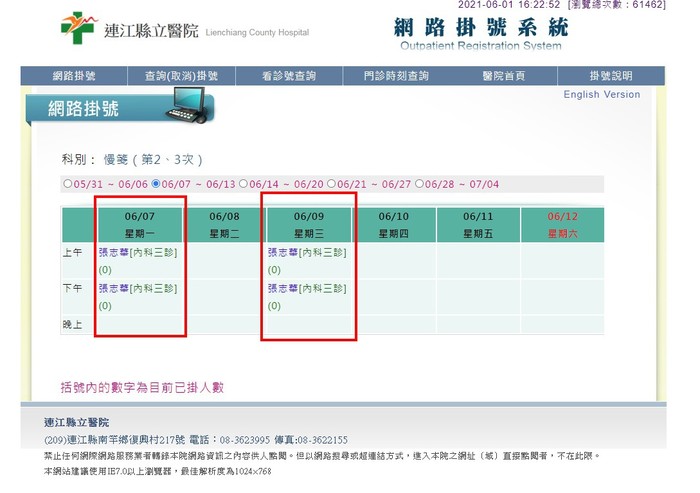Open the 網路掛號 menu item

75,76
